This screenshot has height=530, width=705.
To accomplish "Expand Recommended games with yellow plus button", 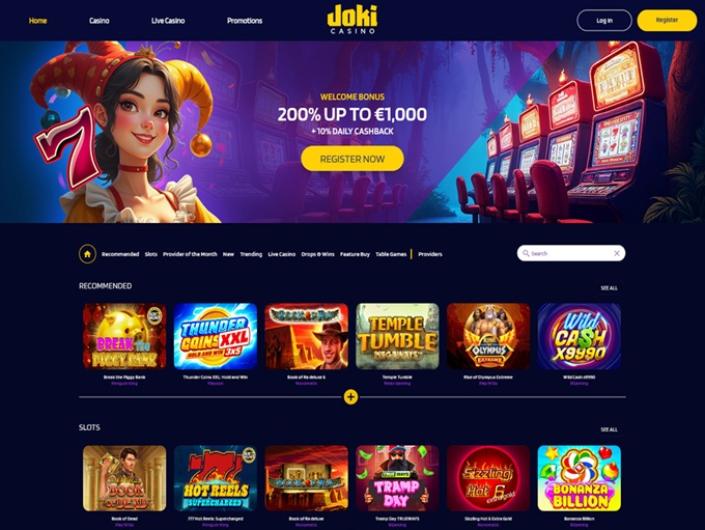I will [351, 397].
